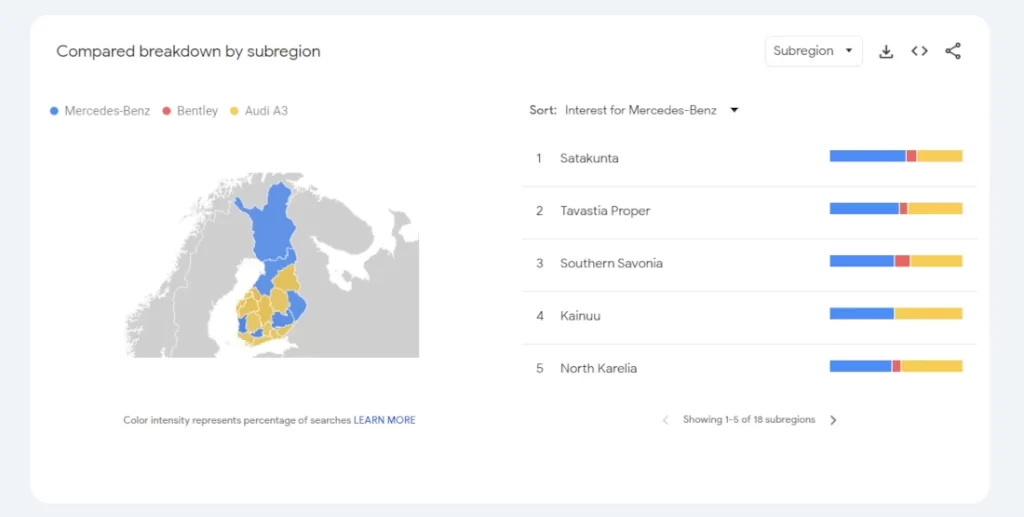The height and width of the screenshot is (517, 1024).
Task: Select the Tavastia Proper subregion
Action: pos(605,211)
